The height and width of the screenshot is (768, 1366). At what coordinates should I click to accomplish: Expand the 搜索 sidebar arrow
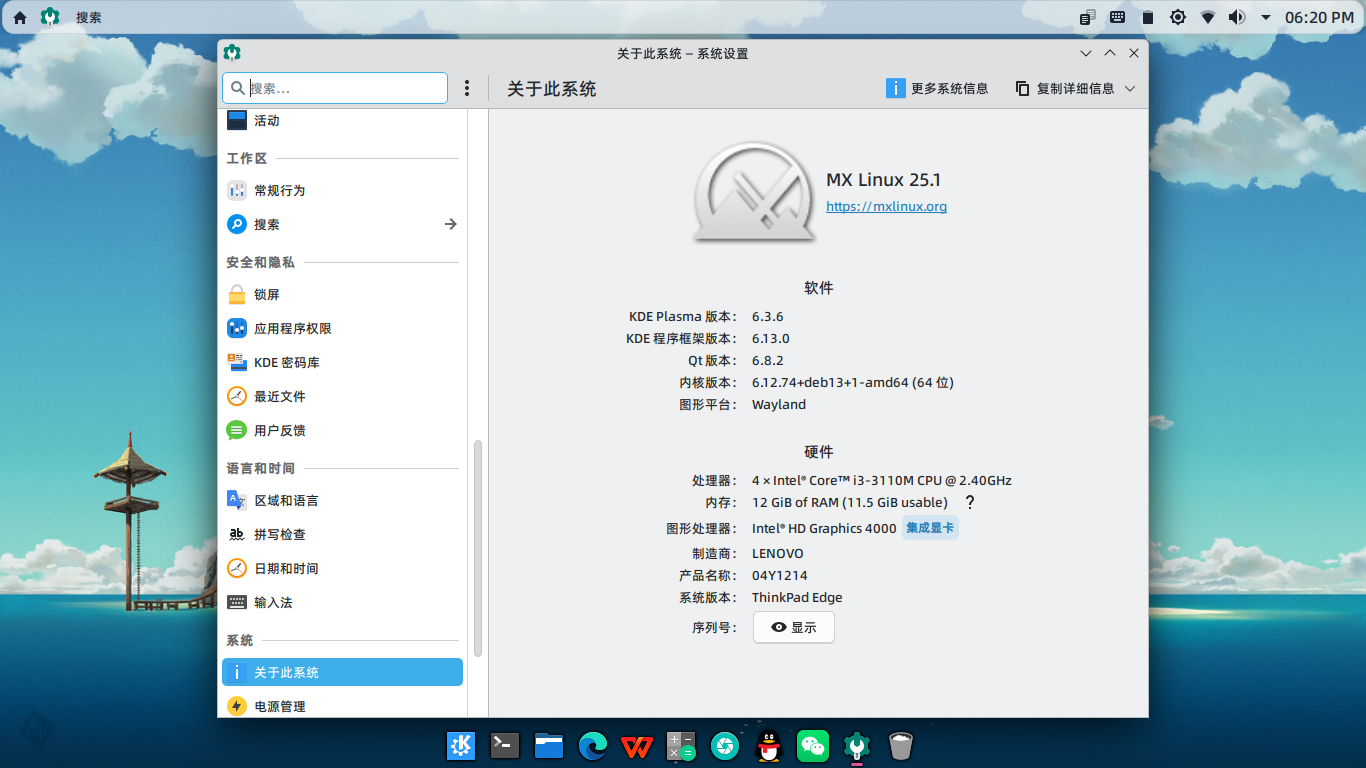point(451,224)
